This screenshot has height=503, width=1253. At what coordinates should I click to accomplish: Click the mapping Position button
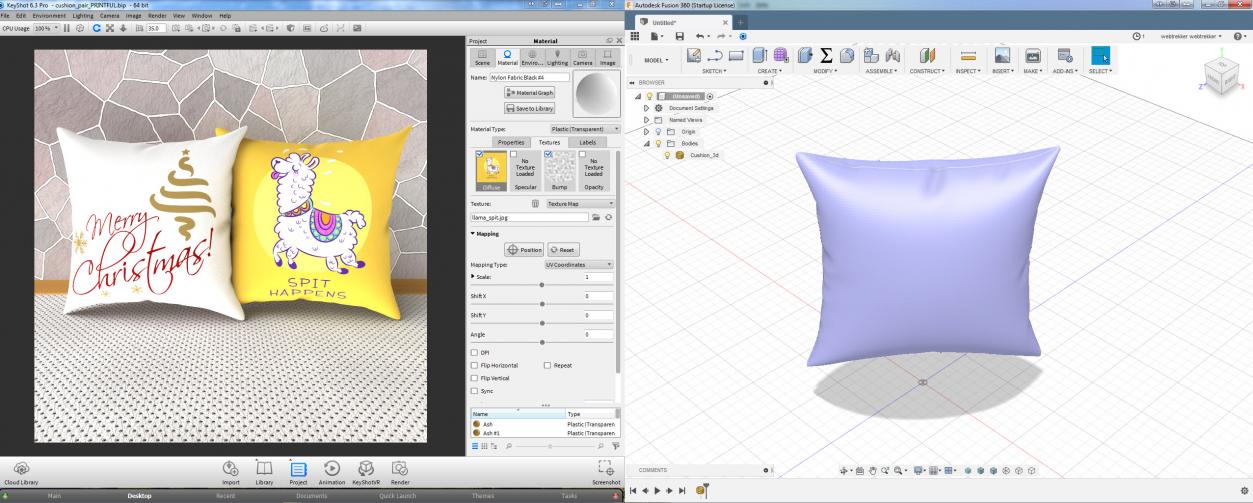tap(525, 249)
